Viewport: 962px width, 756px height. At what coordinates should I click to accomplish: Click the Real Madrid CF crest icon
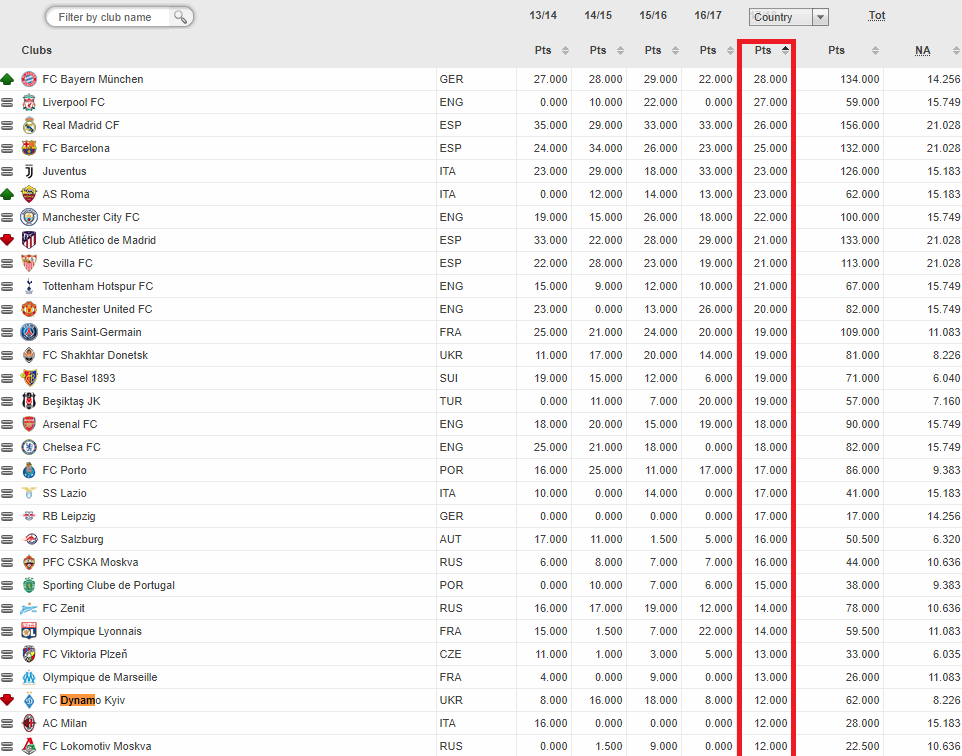click(x=29, y=125)
